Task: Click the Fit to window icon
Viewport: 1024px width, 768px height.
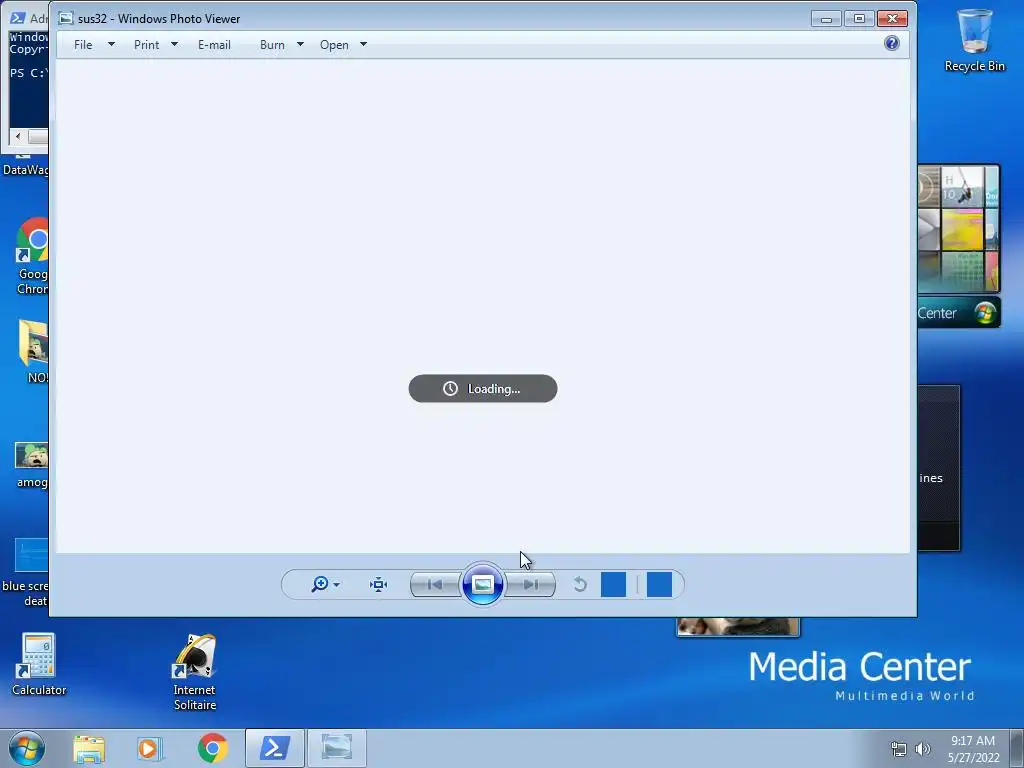Action: click(378, 584)
